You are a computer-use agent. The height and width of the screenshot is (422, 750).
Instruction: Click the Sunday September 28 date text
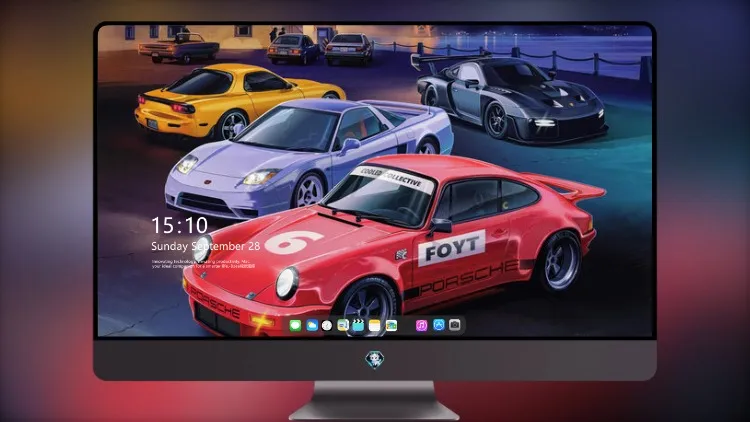tap(206, 246)
